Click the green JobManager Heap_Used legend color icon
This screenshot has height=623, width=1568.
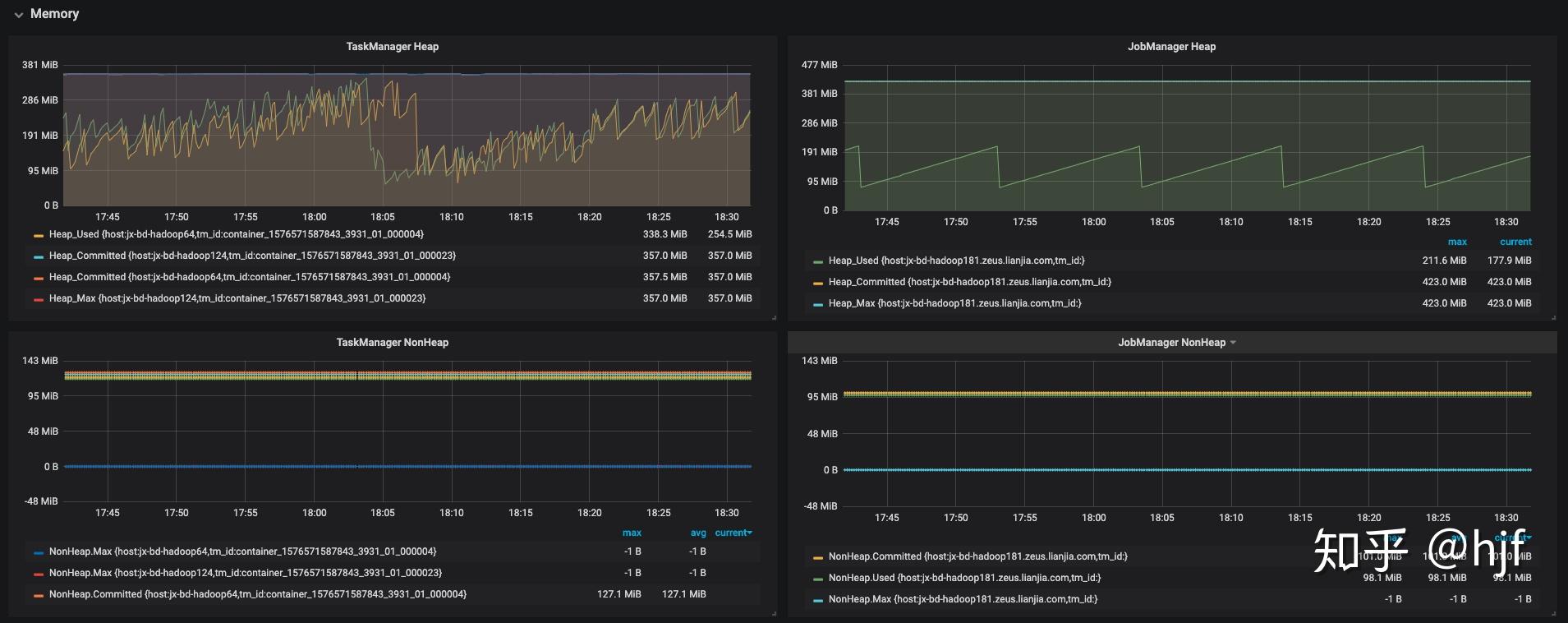tap(817, 261)
